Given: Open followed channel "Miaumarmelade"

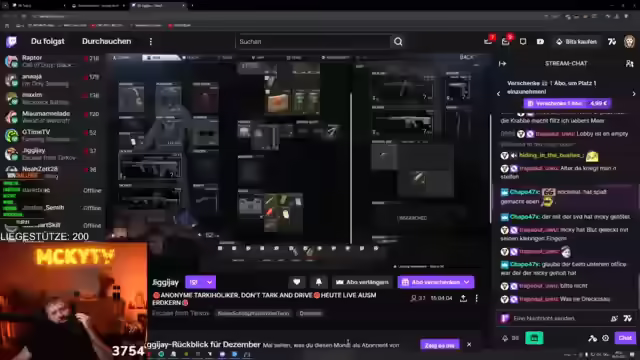Looking at the screenshot, I should [x=52, y=117].
